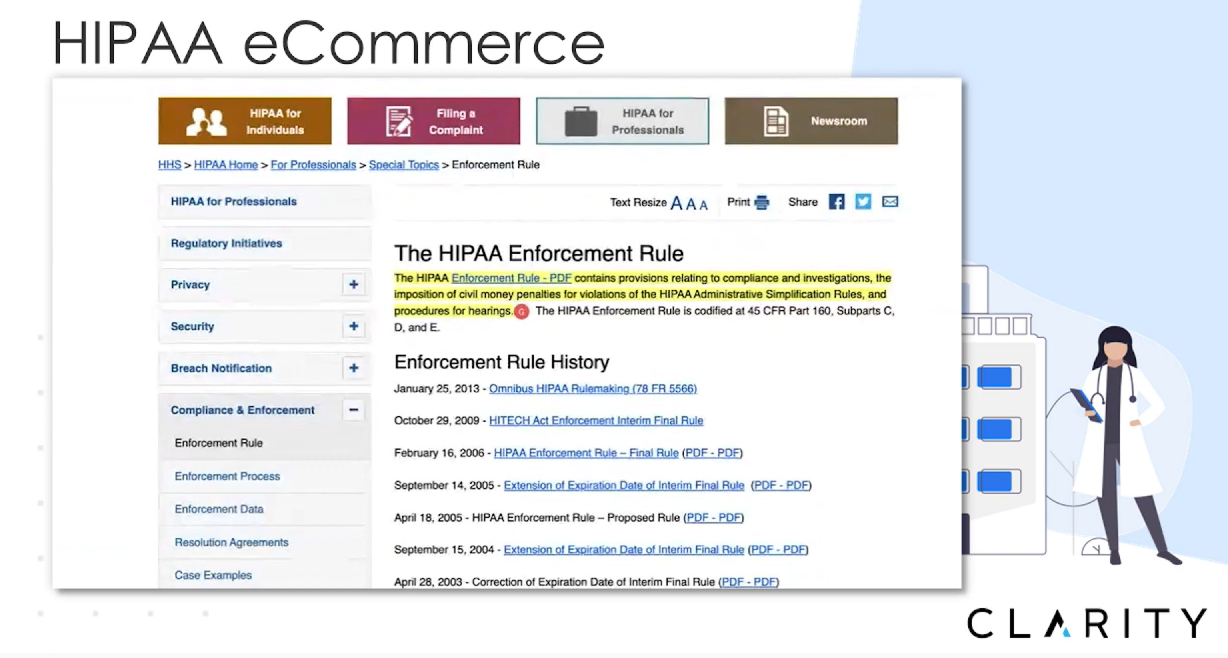Viewport: 1228px width, 658px height.
Task: Open PDF link for September 14, 2005 entry
Action: point(782,486)
